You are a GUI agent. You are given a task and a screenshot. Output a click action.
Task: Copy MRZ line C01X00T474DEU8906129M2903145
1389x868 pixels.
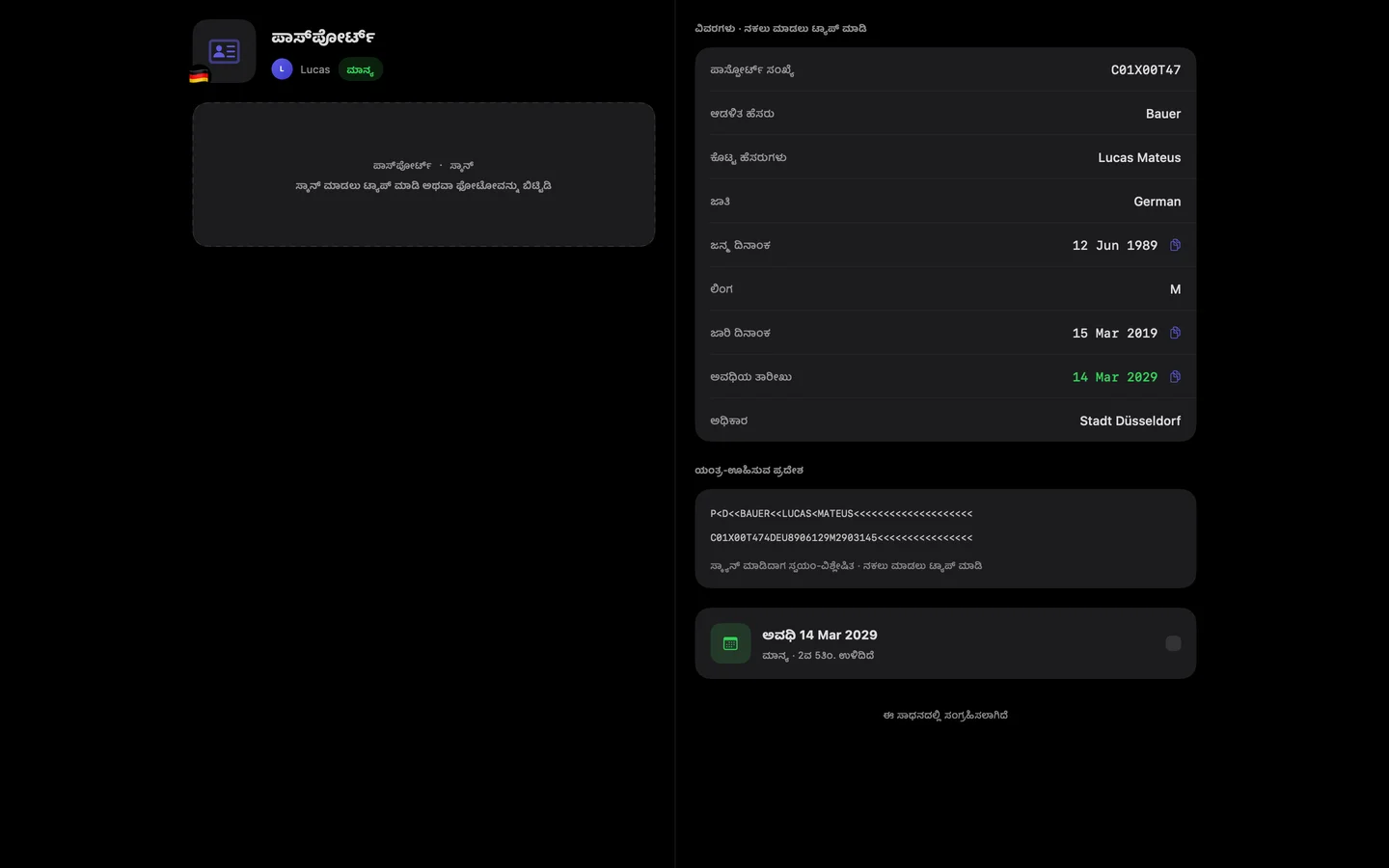point(841,538)
